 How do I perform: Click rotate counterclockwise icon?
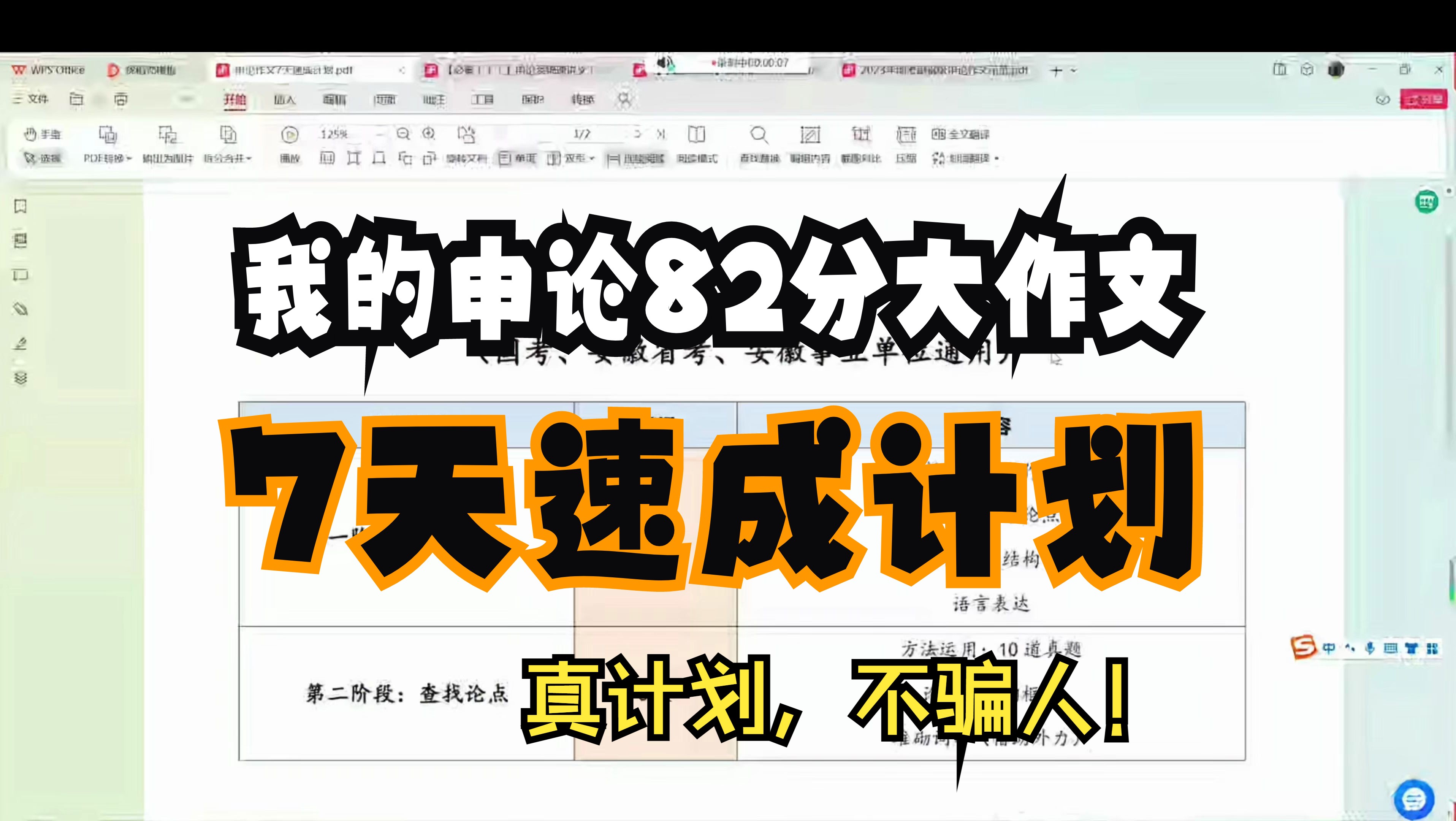[x=405, y=158]
